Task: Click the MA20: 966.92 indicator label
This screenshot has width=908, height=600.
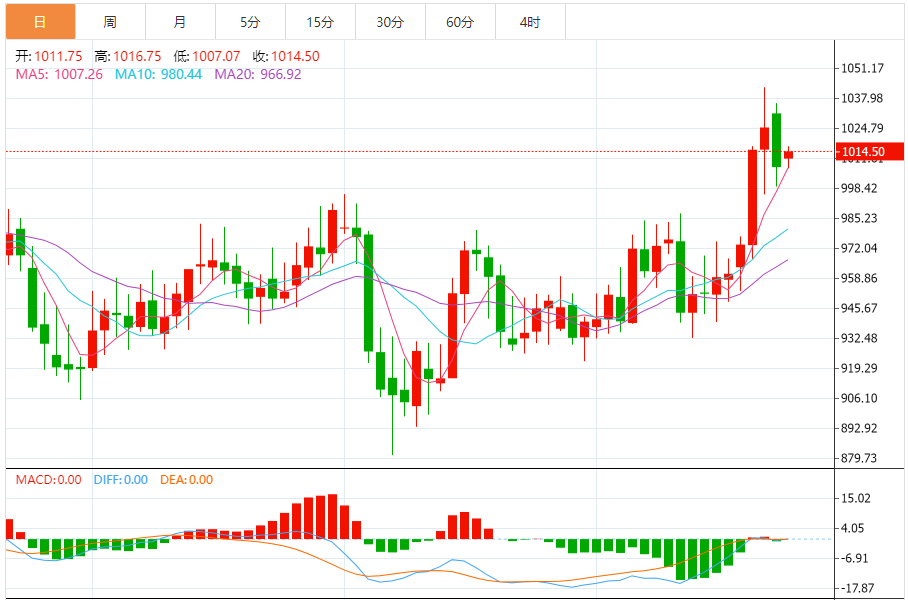Action: (x=258, y=74)
